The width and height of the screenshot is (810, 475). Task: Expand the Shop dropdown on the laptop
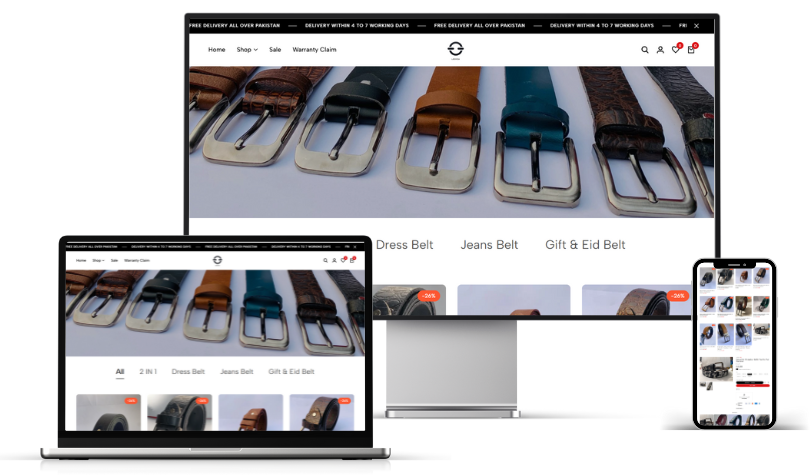(98, 260)
